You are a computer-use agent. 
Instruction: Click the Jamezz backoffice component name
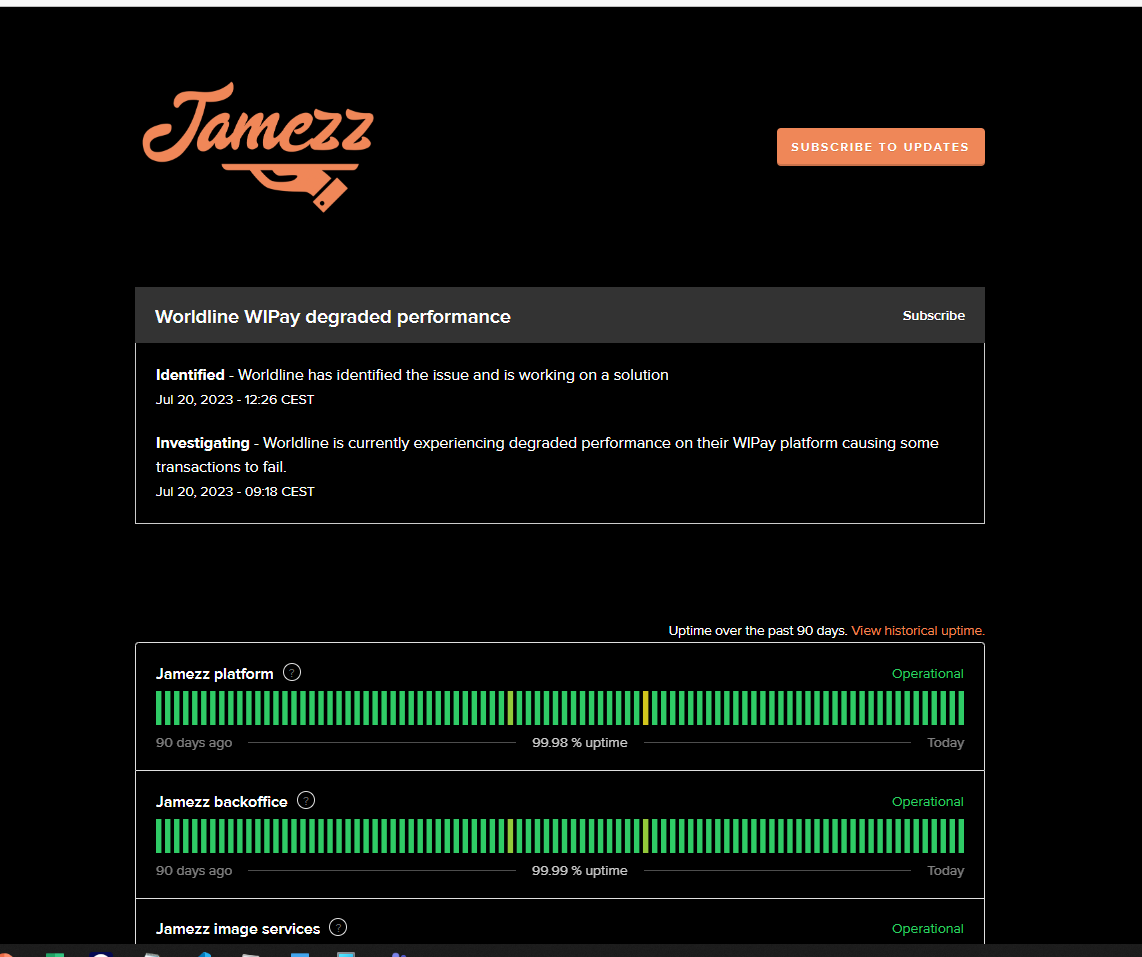coord(221,802)
